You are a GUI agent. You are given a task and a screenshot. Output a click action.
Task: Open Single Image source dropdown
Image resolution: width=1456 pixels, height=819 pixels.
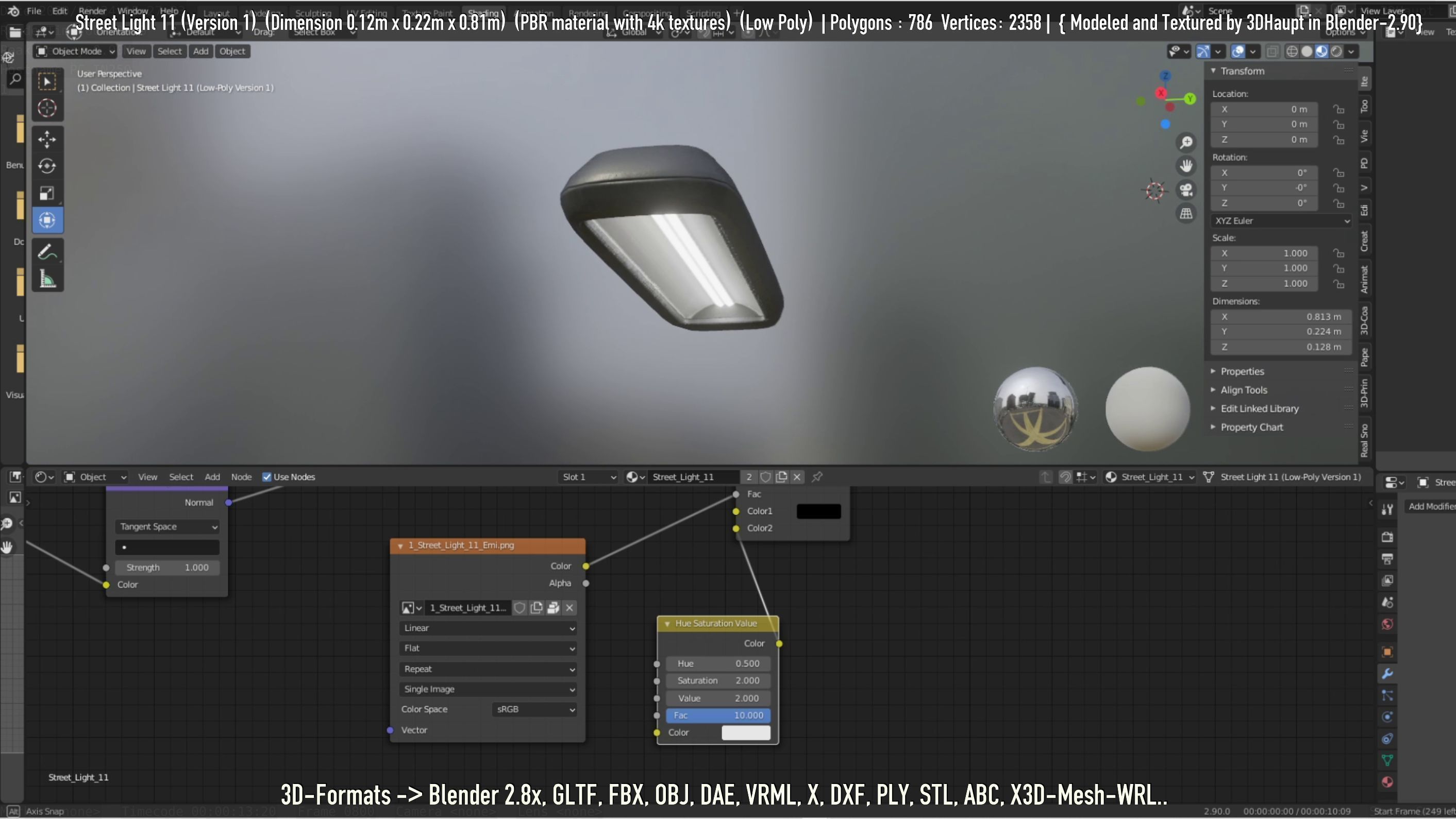pos(489,689)
